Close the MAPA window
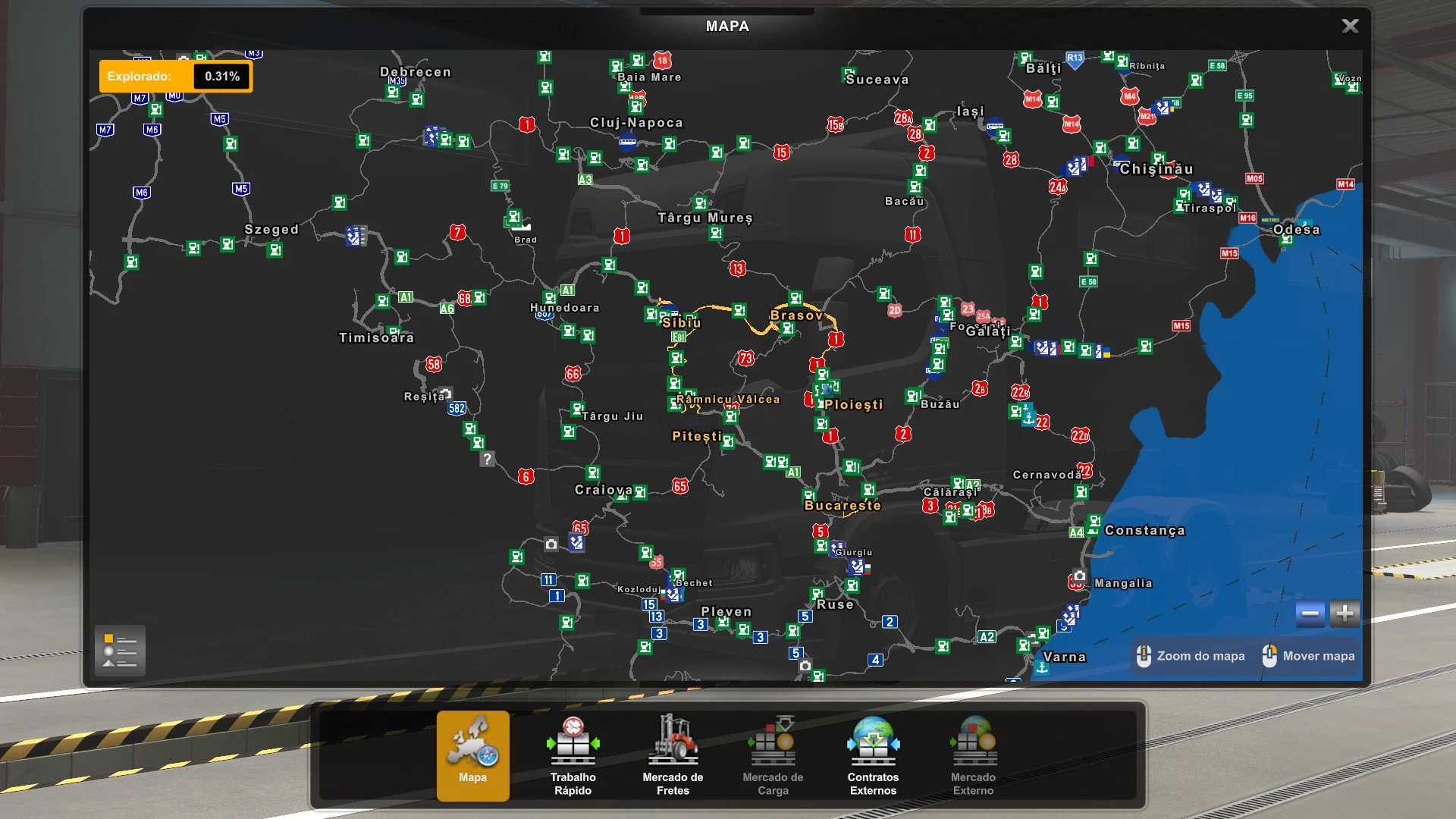 1350,27
